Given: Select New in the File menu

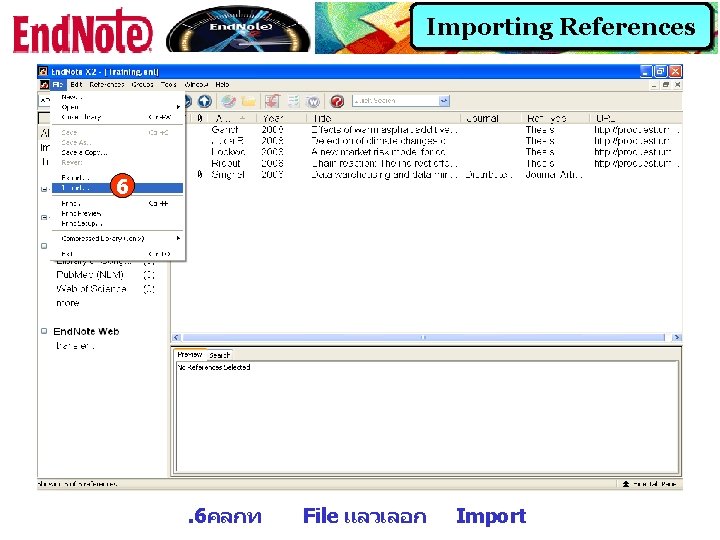Looking at the screenshot, I should coord(117,97).
